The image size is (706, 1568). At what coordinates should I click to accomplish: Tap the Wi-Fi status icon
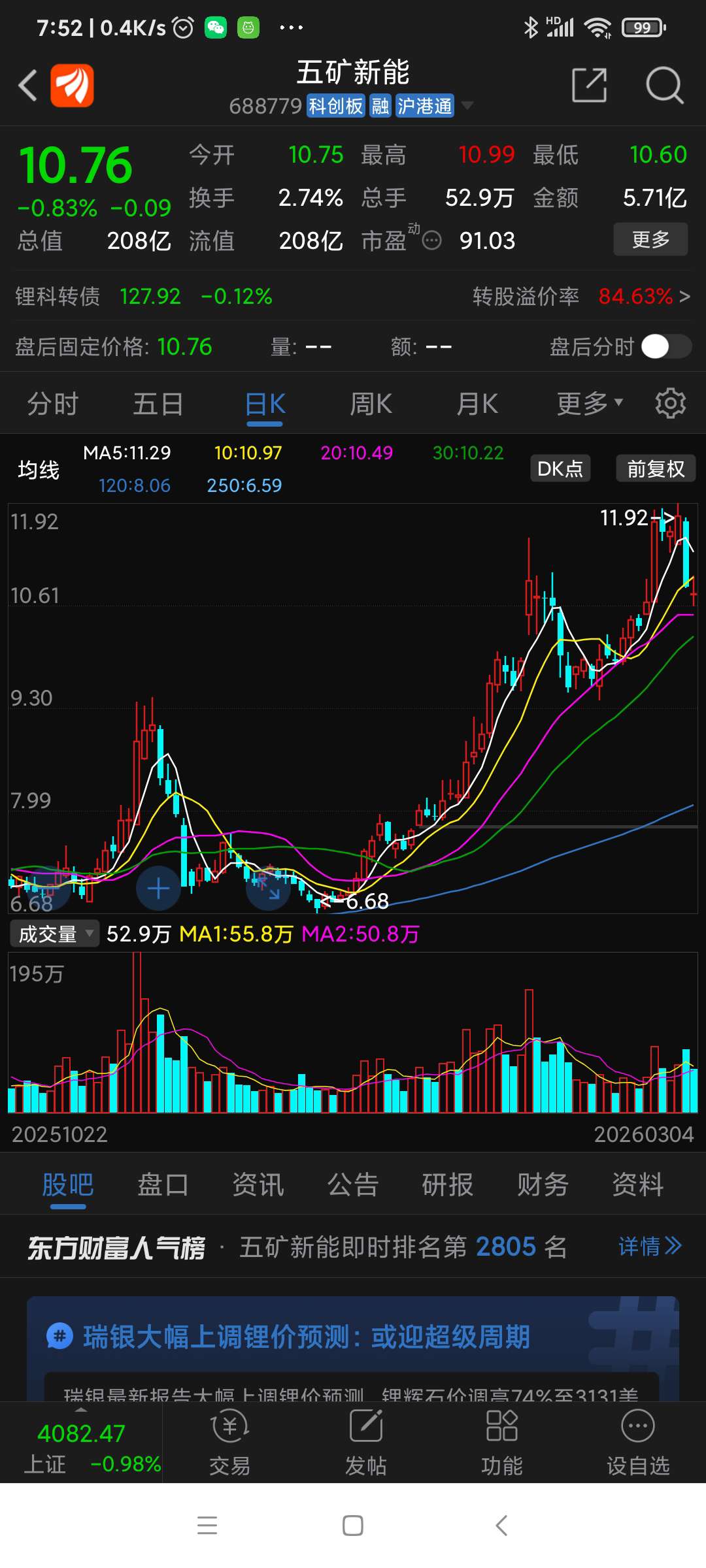597,27
